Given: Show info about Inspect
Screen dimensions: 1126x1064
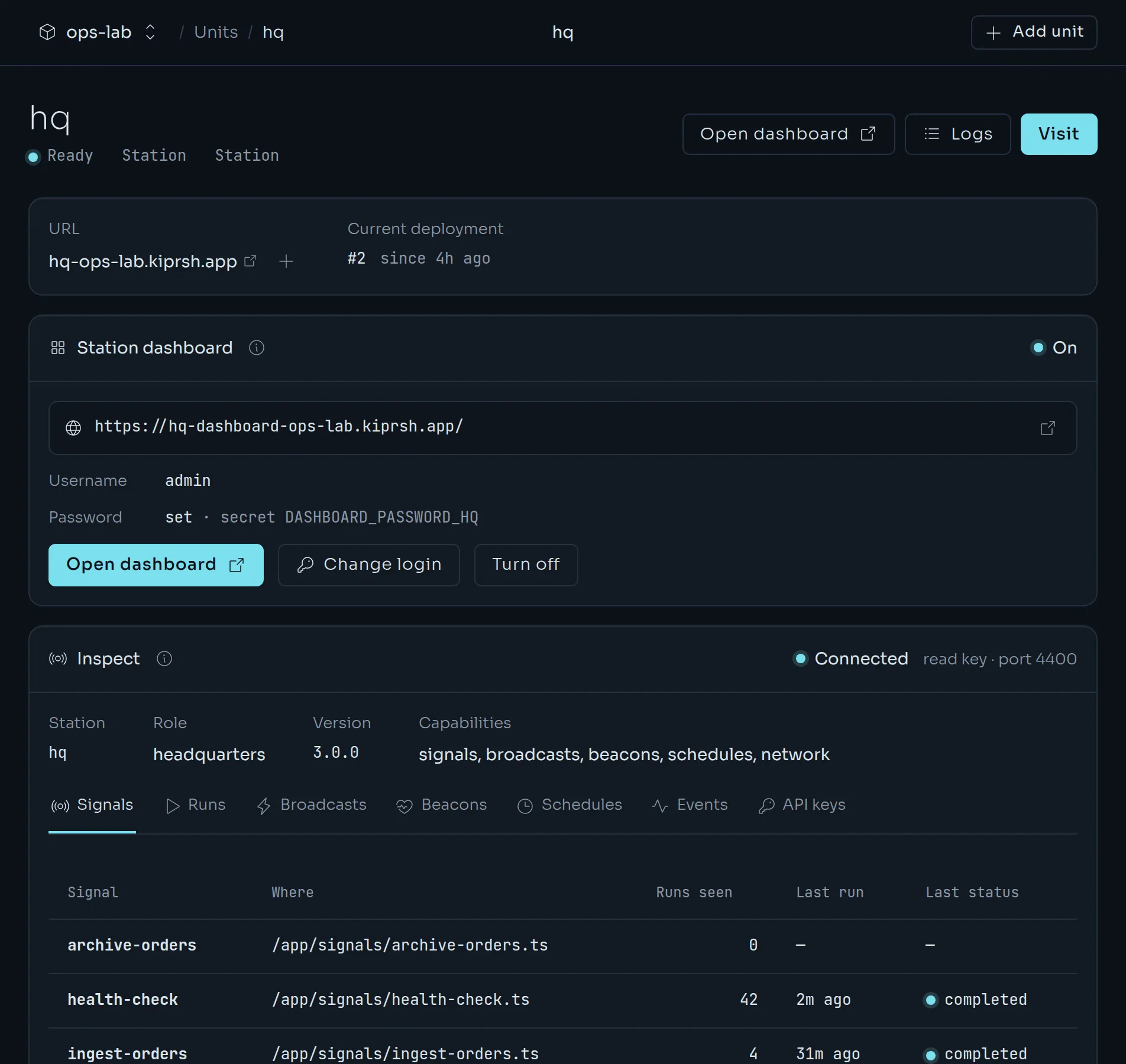Looking at the screenshot, I should pyautogui.click(x=164, y=658).
